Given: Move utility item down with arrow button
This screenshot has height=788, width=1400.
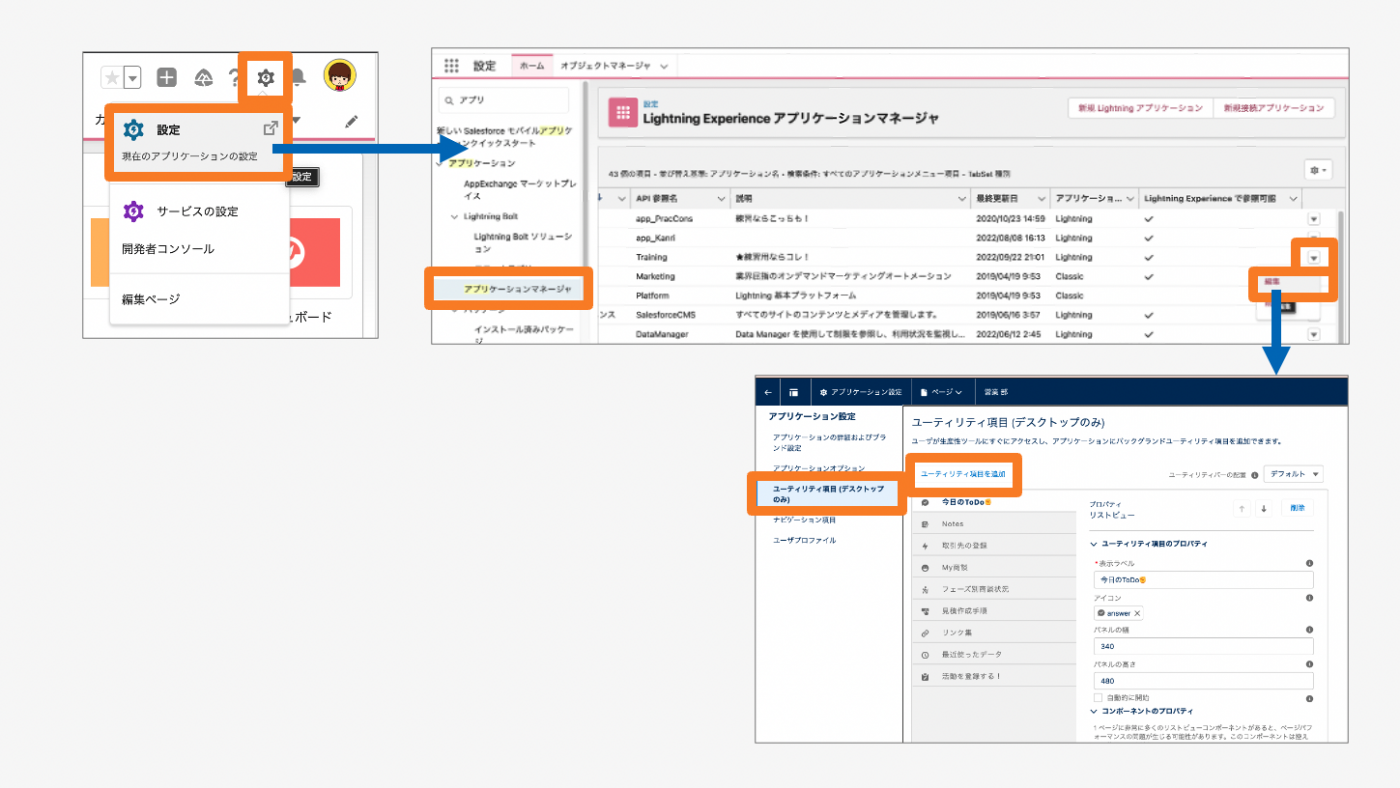Looking at the screenshot, I should coord(1263,508).
